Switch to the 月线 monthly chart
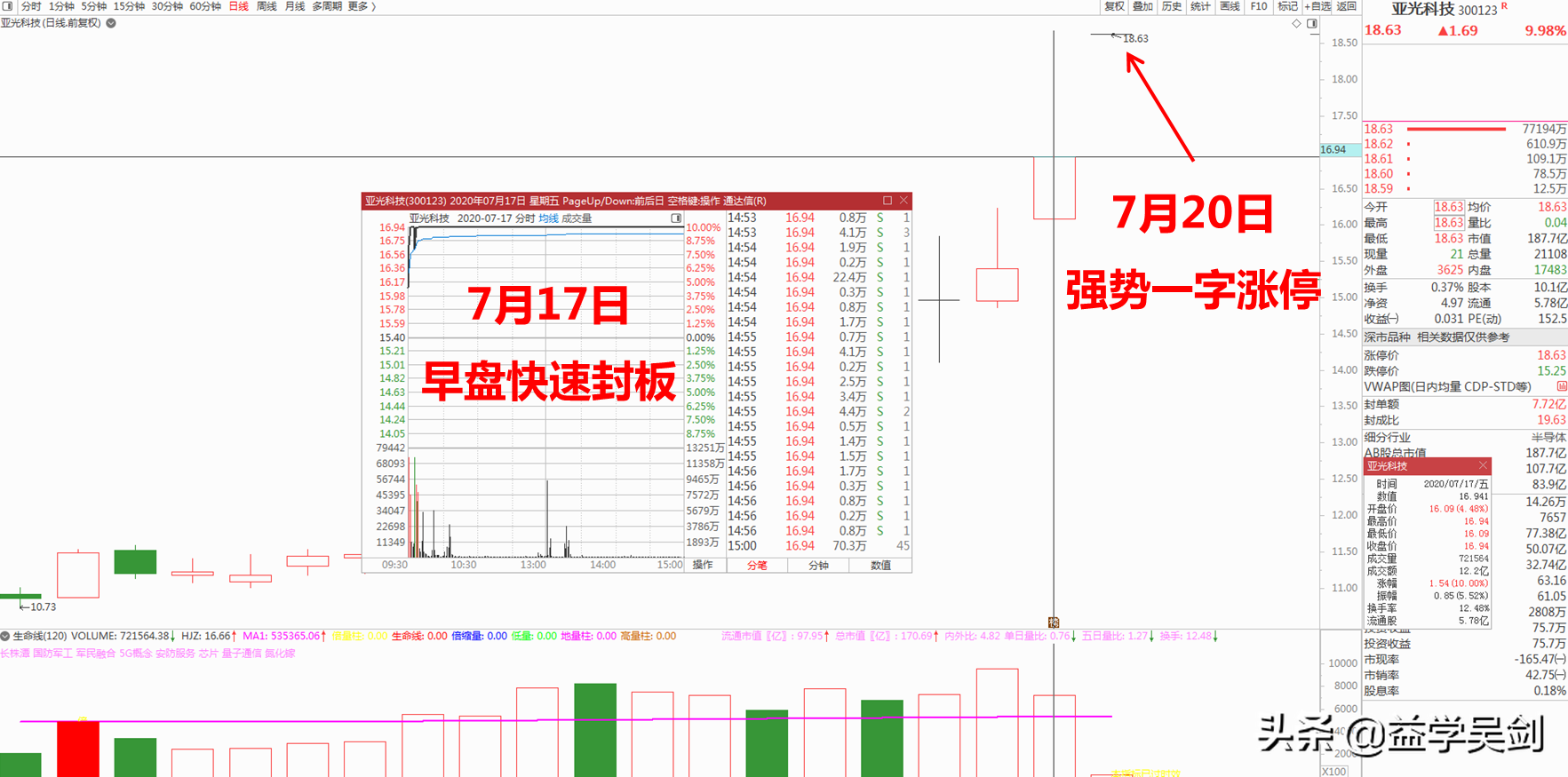Viewport: 1568px width, 777px height. [294, 6]
